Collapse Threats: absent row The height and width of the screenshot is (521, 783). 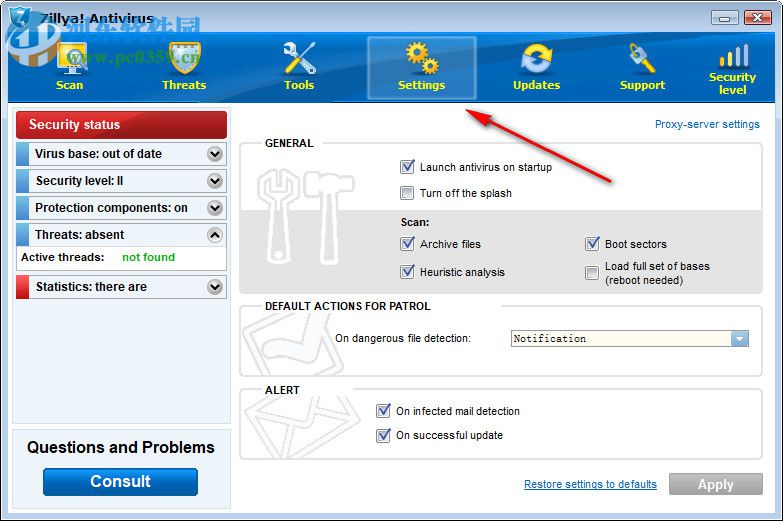point(121,235)
